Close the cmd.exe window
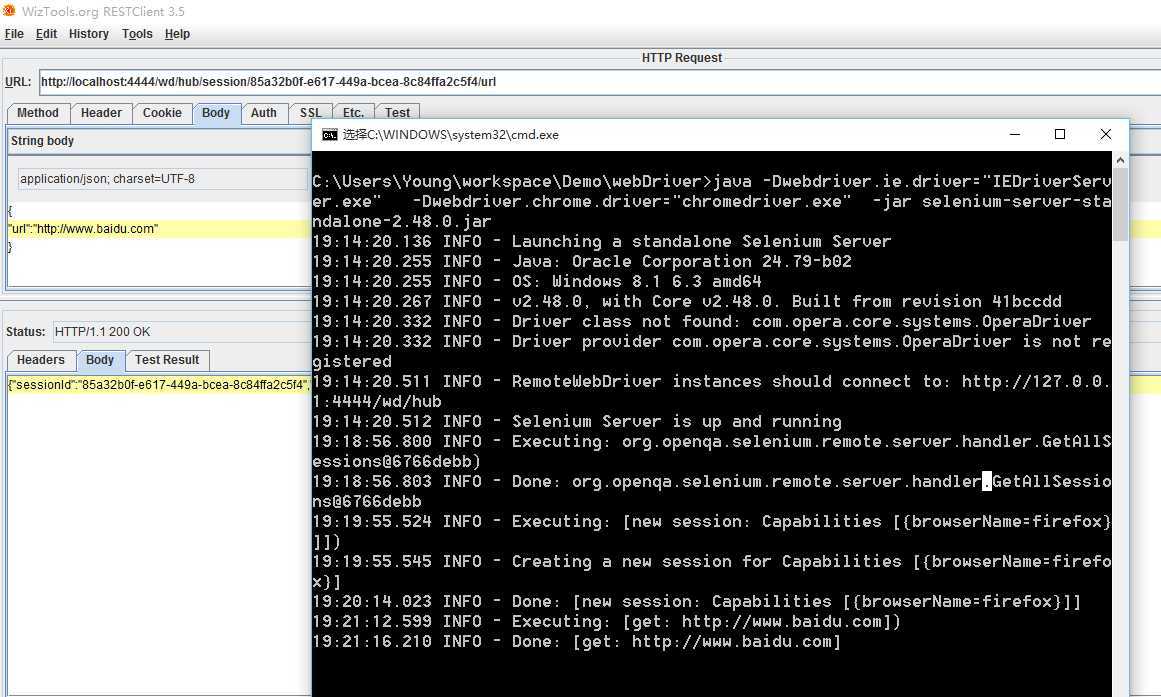 pos(1105,134)
